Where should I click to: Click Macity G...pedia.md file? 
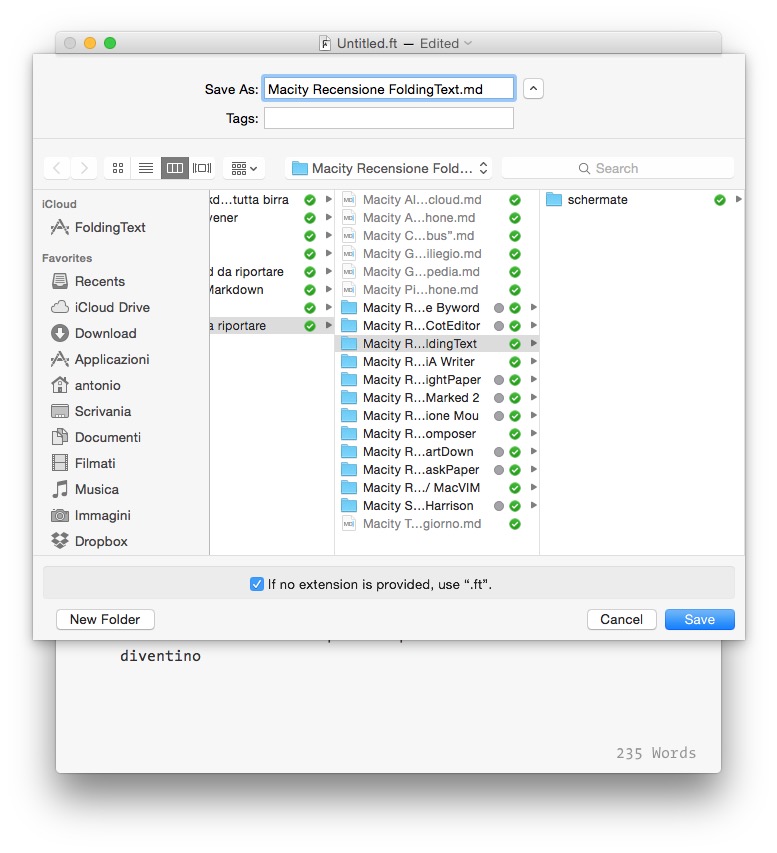[436, 271]
